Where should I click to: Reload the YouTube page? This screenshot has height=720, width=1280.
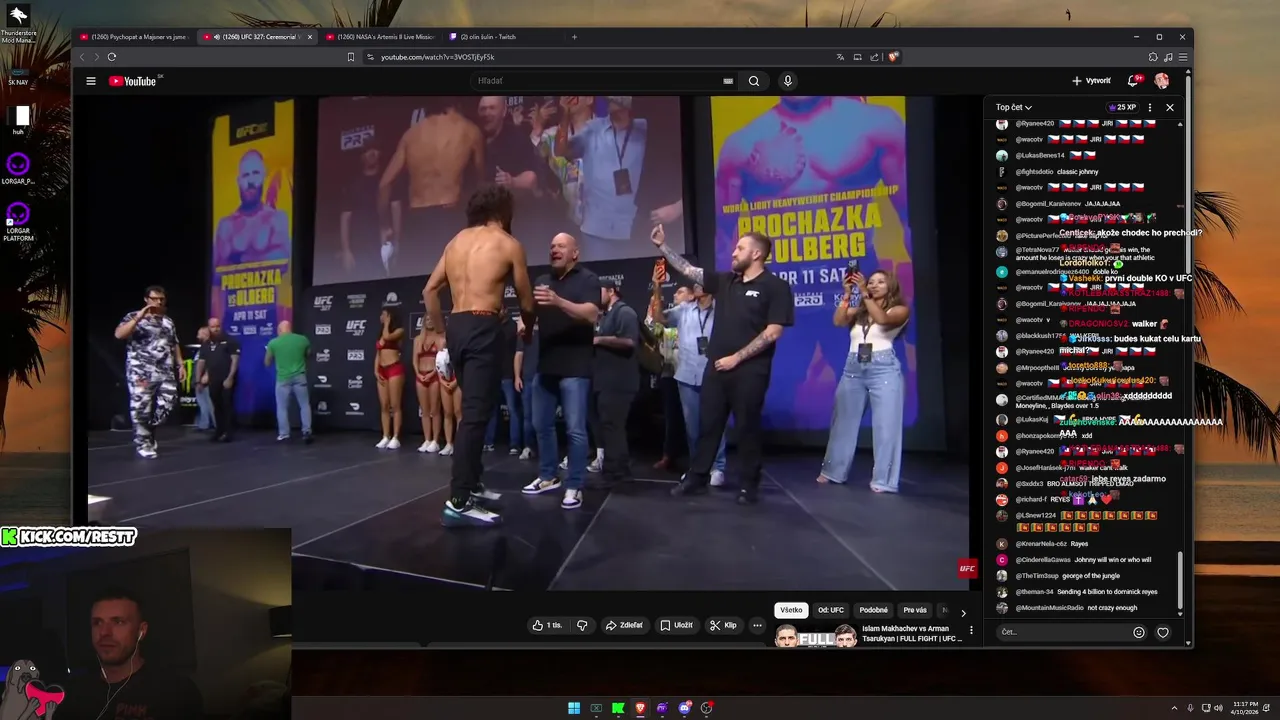pos(111,57)
